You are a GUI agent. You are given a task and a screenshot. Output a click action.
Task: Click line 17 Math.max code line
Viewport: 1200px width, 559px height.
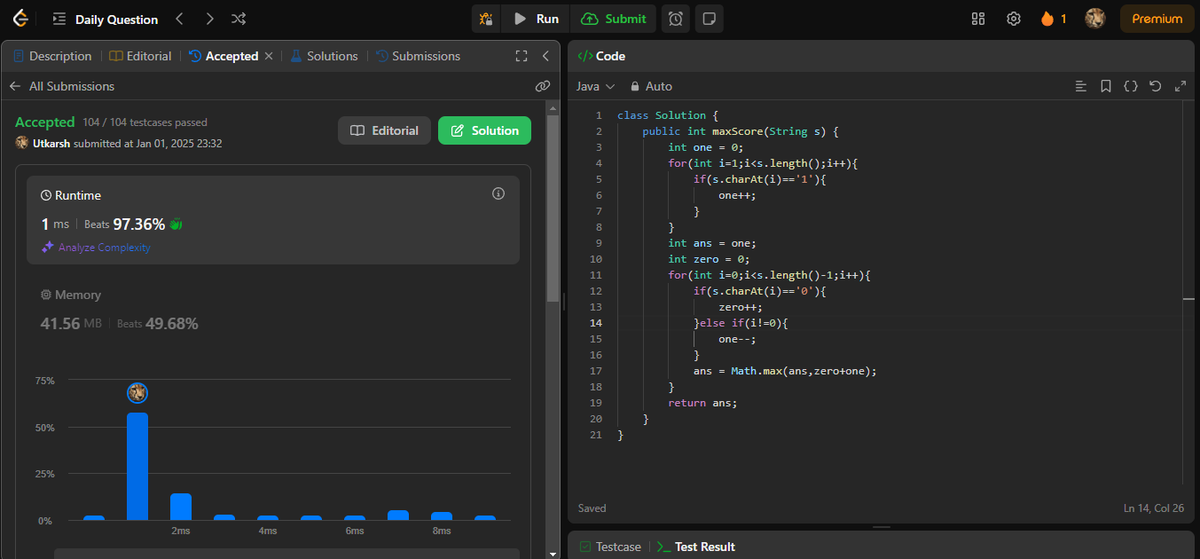[785, 371]
